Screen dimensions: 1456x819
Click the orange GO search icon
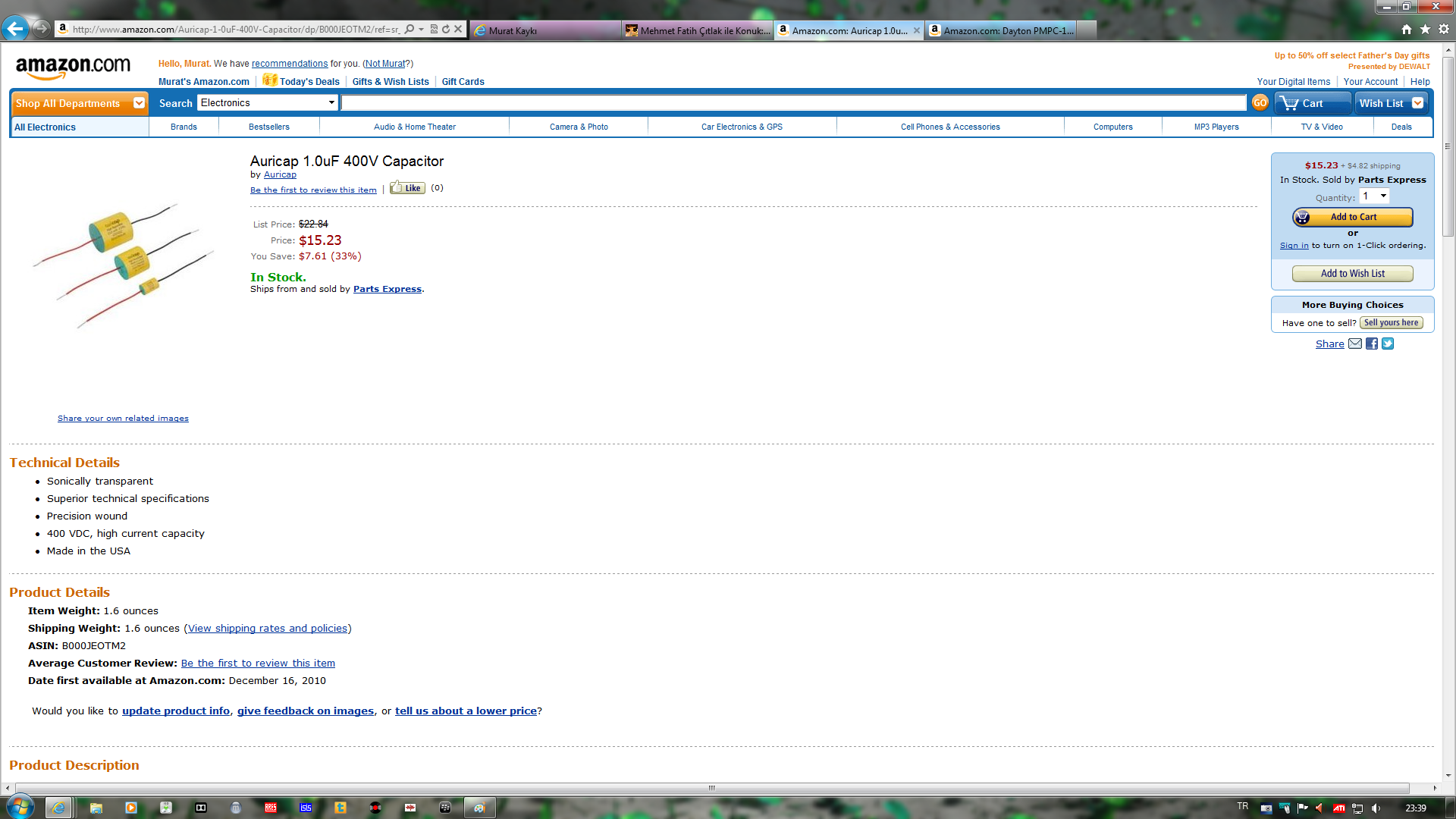tap(1260, 103)
